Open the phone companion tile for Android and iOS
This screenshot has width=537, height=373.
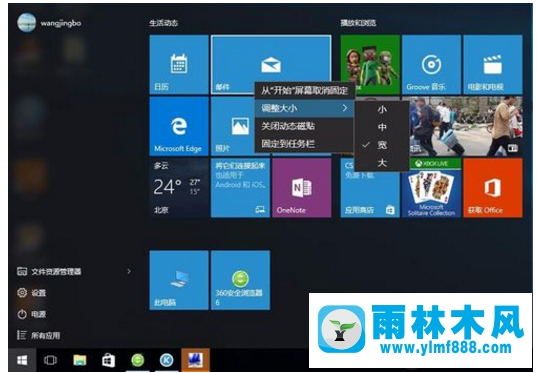(240, 188)
